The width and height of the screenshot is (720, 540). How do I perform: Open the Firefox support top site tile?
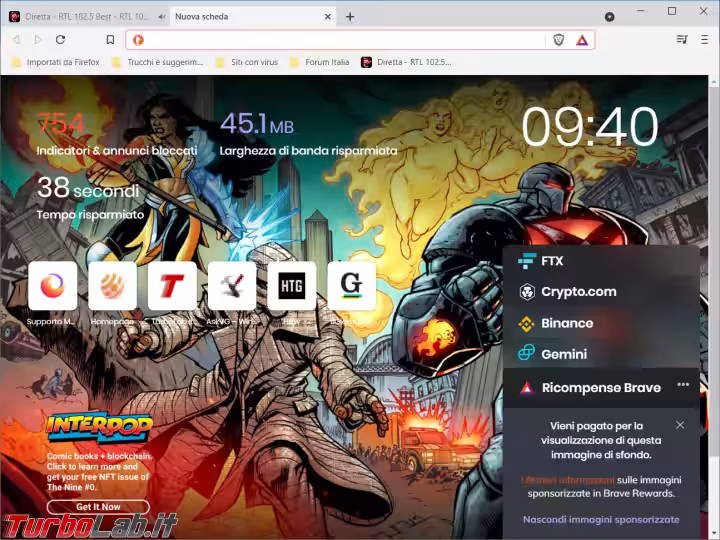tap(53, 286)
